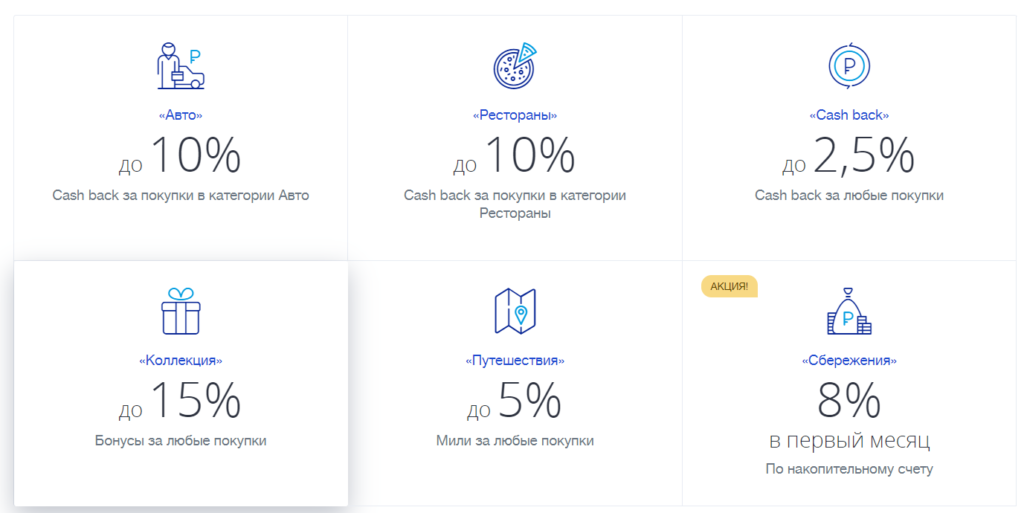Click the money bag Сбережения icon
Image resolution: width=1024 pixels, height=513 pixels.
pyautogui.click(x=849, y=311)
